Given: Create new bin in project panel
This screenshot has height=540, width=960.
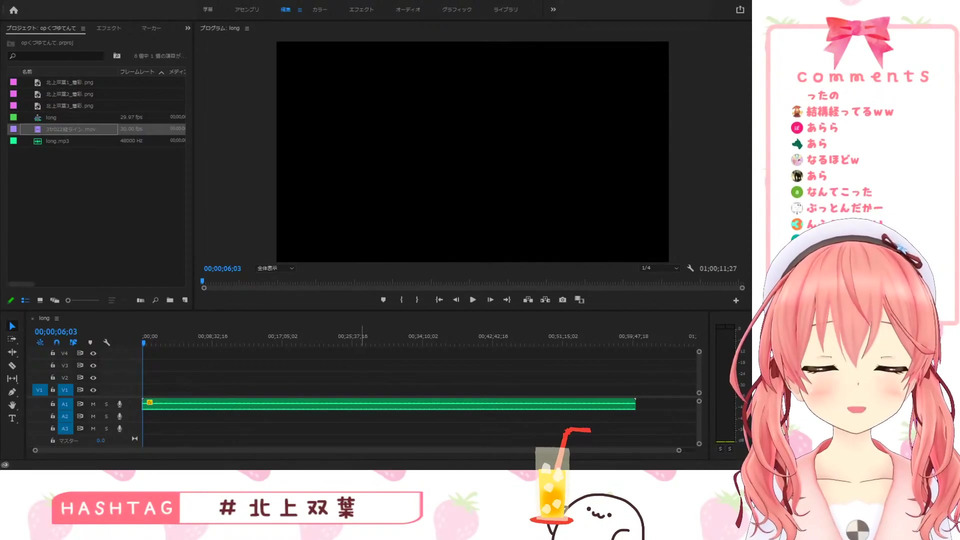Looking at the screenshot, I should click(170, 300).
